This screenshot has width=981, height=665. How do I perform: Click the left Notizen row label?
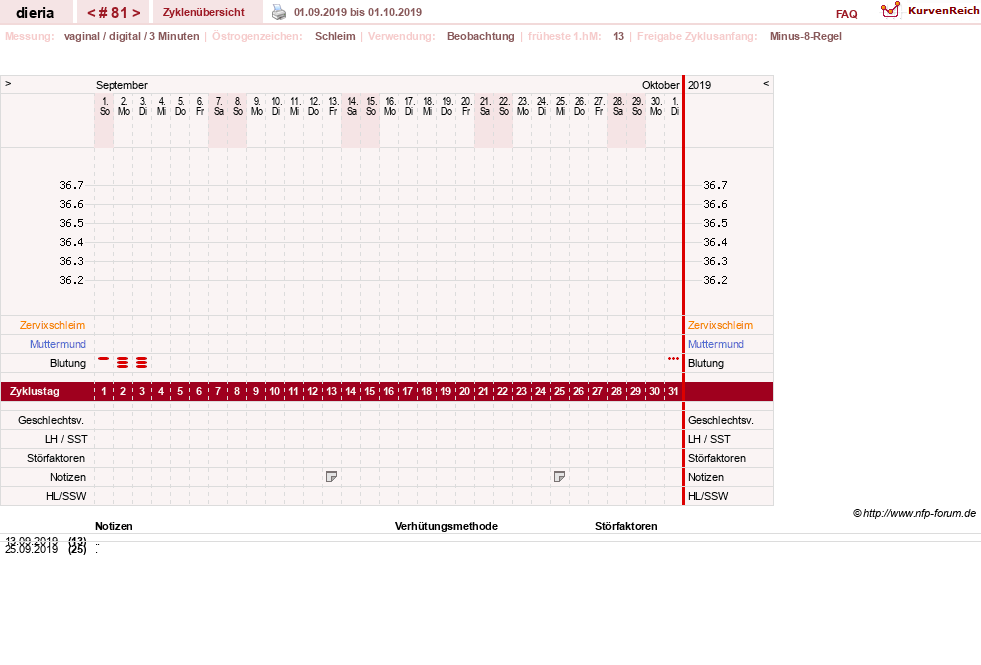click(x=68, y=477)
